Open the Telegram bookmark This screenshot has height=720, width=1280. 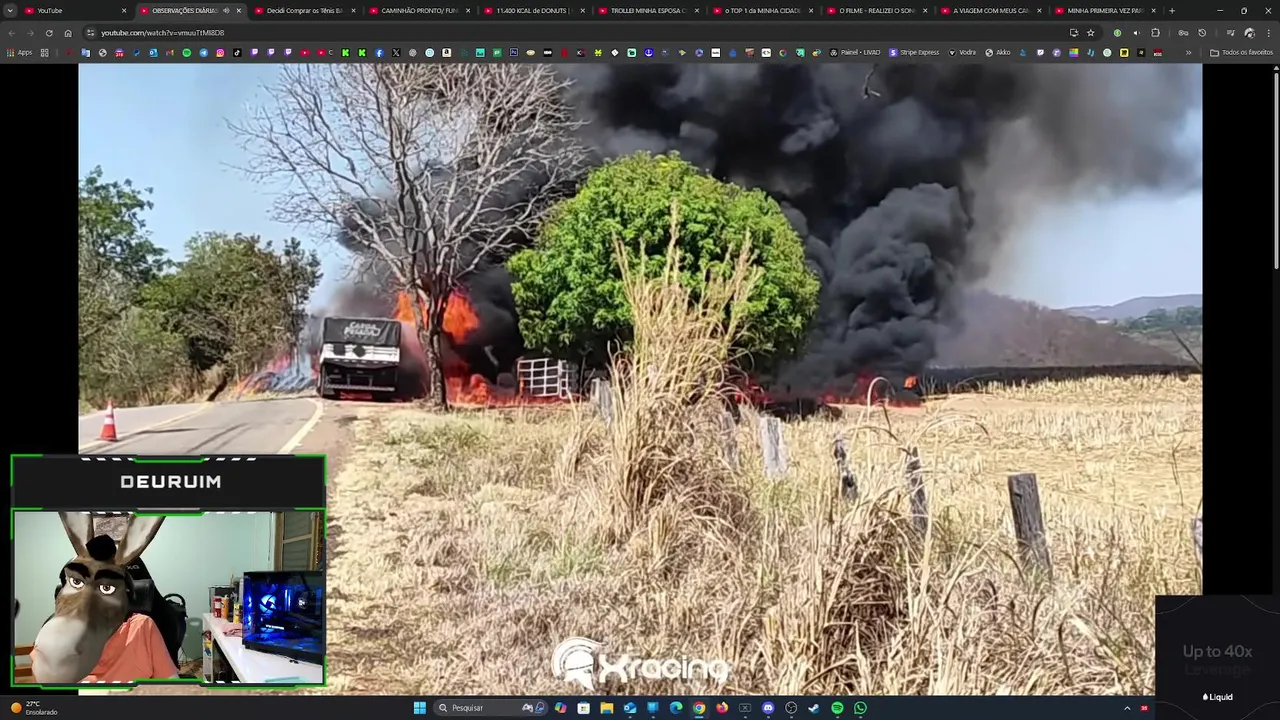(x=203, y=52)
